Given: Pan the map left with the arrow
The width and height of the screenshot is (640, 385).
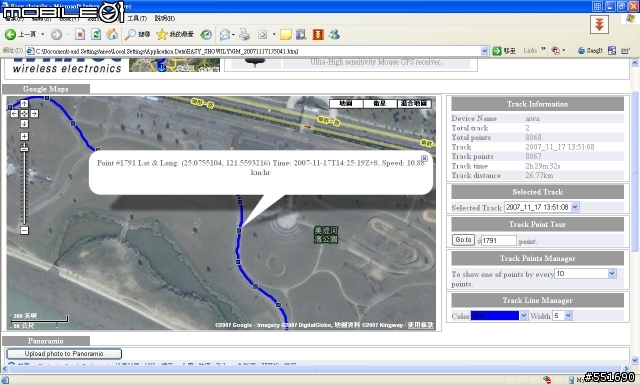Looking at the screenshot, I should point(14,113).
